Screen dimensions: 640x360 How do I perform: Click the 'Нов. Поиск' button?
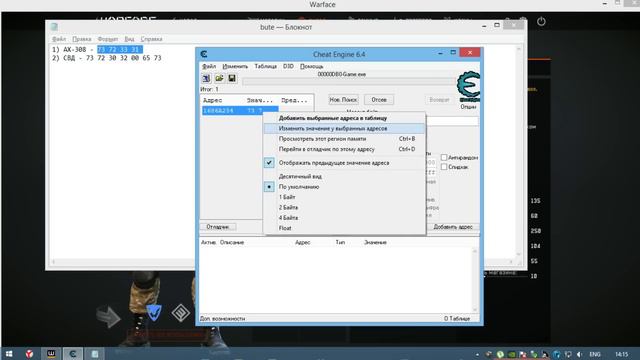344,100
